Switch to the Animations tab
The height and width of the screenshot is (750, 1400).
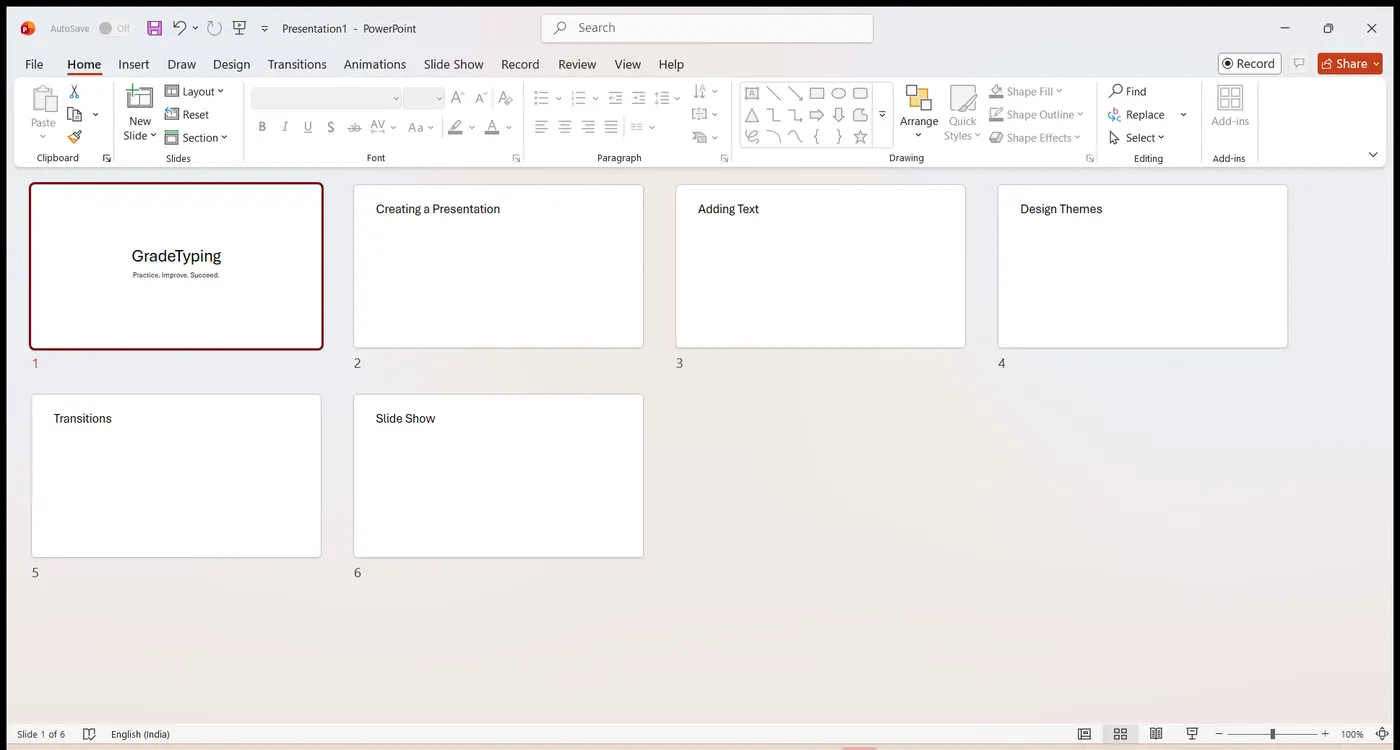pos(375,64)
